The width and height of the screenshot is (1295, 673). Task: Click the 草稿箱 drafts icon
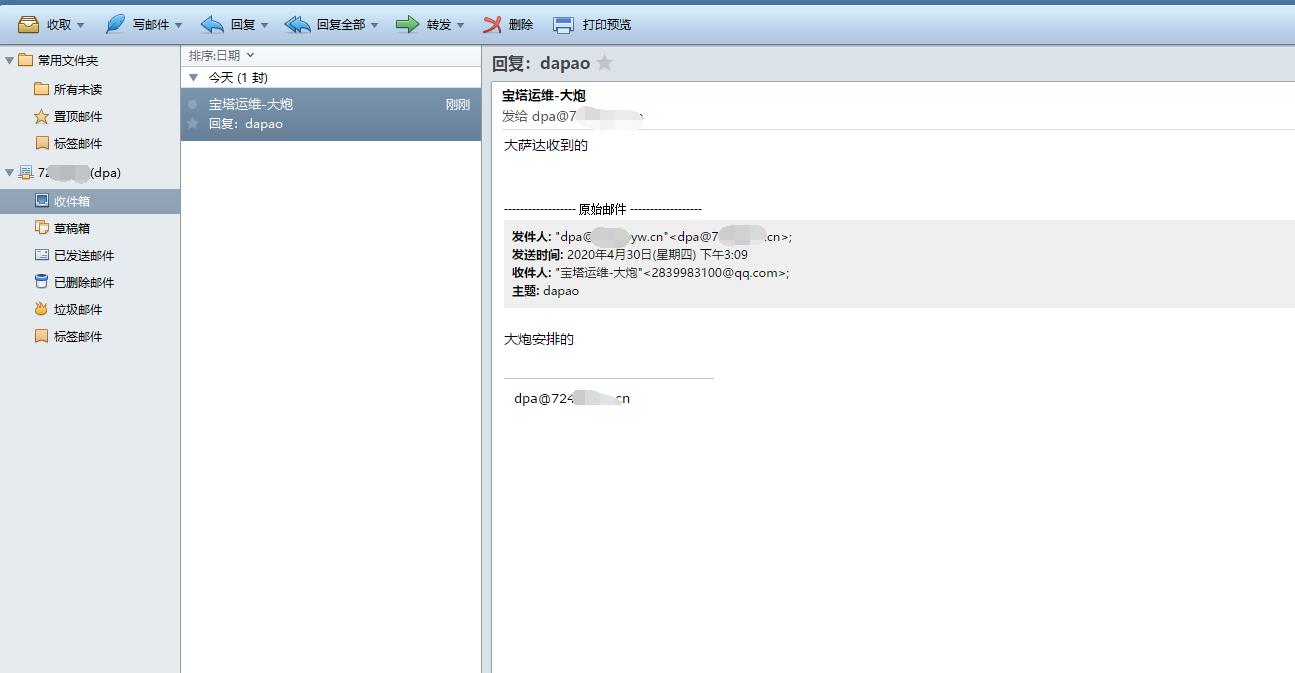(x=41, y=228)
